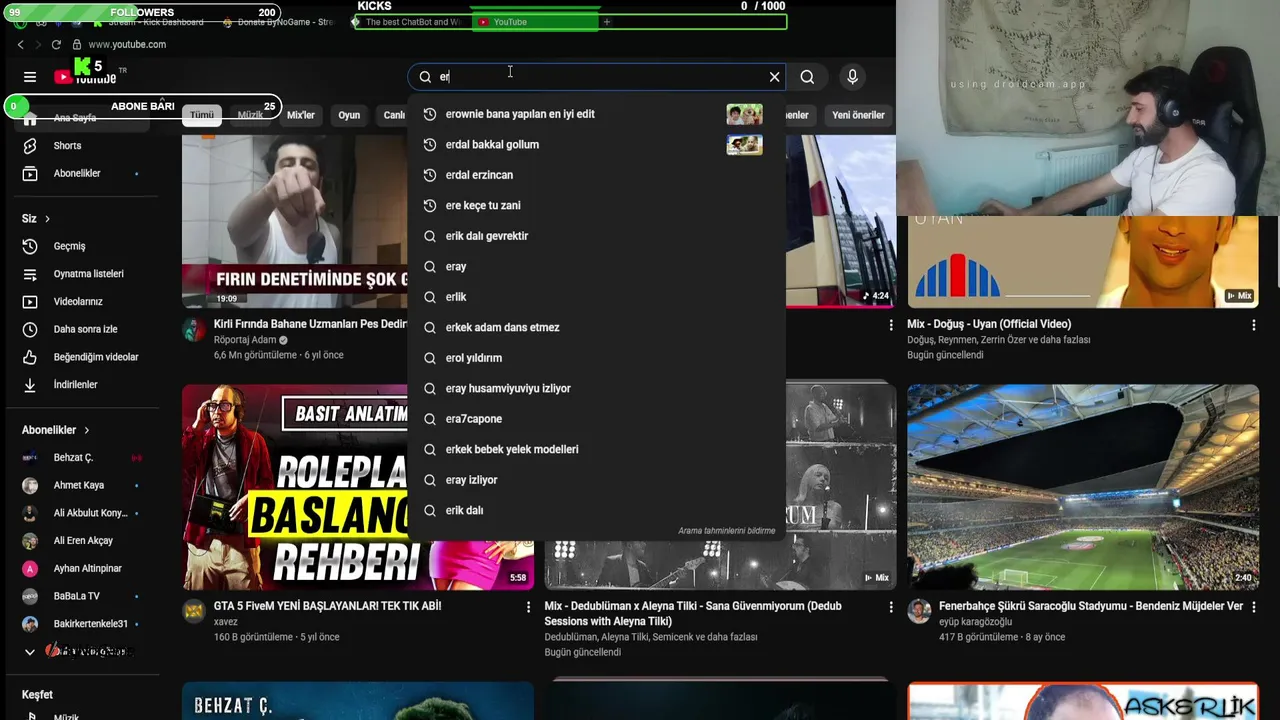This screenshot has height=720, width=1280.
Task: Select the Oyun filter chip
Action: (x=349, y=115)
